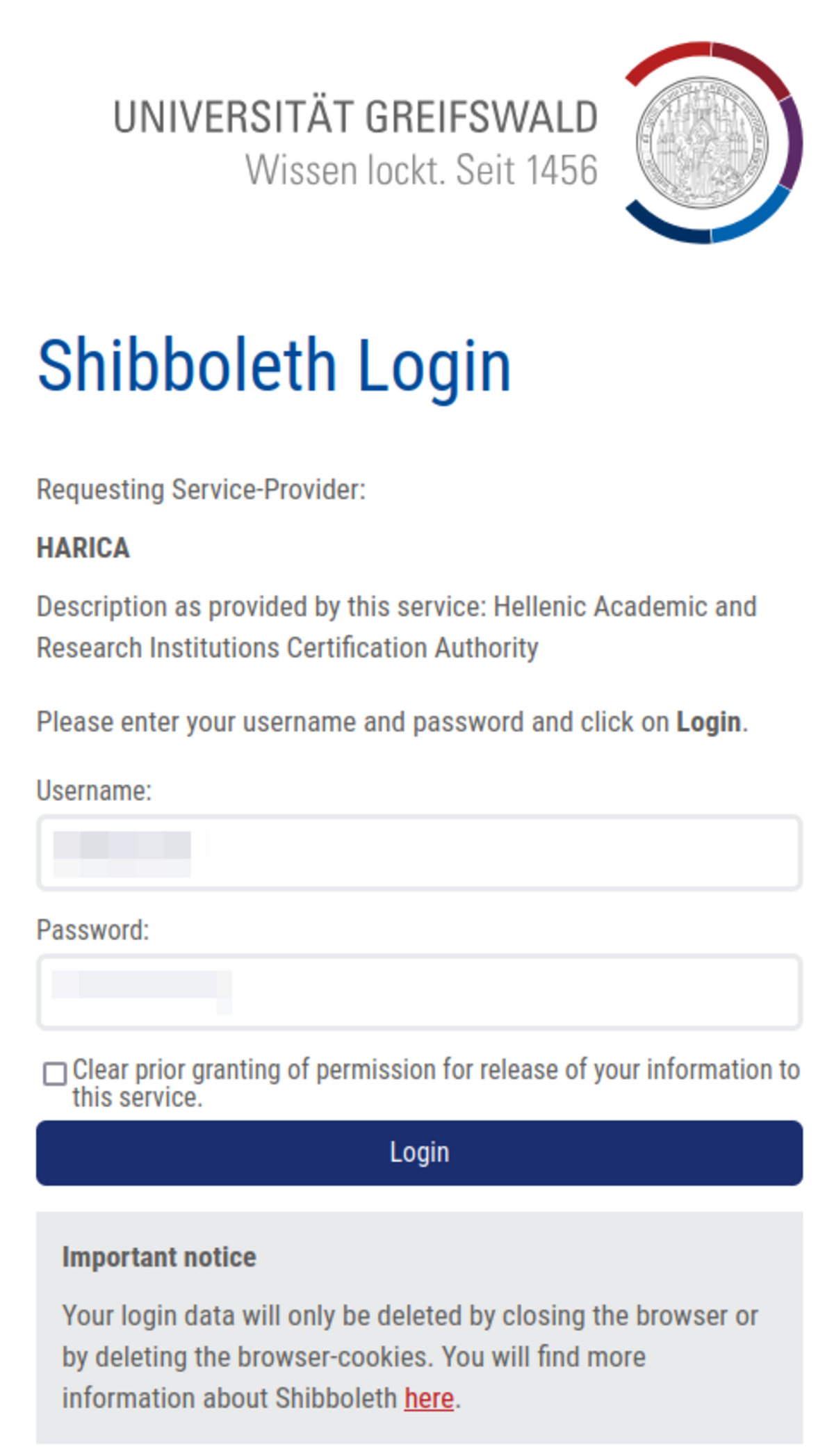Click the bold "Login" word in the instructions

click(x=708, y=722)
